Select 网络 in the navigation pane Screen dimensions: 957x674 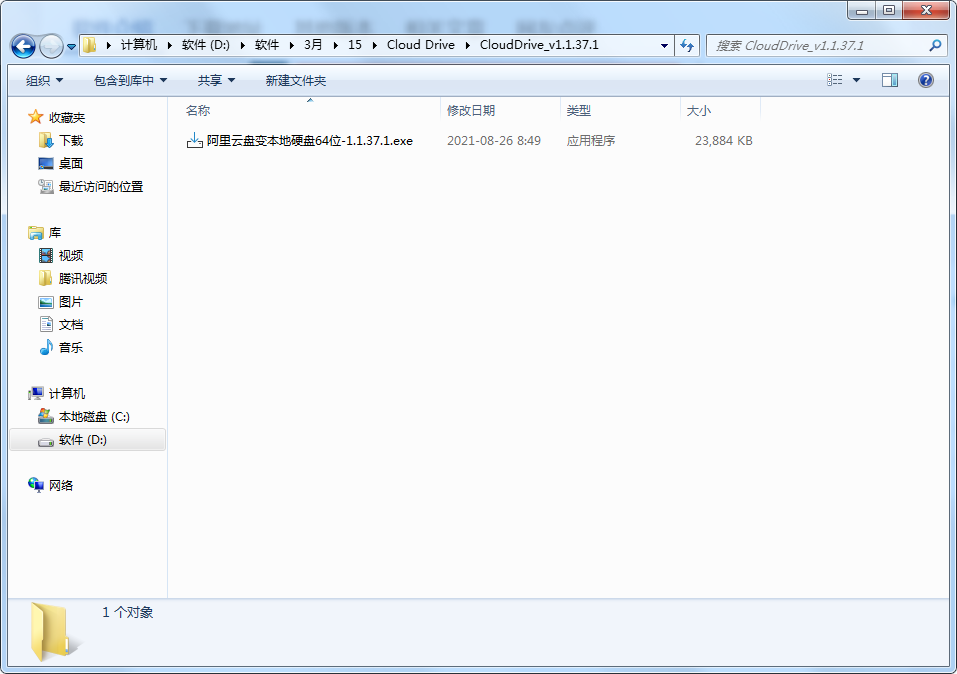(x=61, y=485)
